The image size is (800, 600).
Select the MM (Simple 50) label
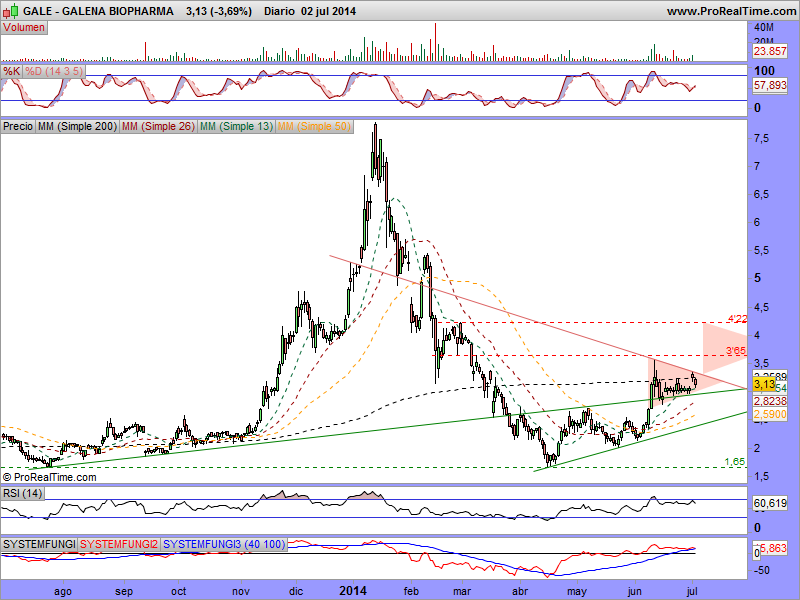[314, 126]
